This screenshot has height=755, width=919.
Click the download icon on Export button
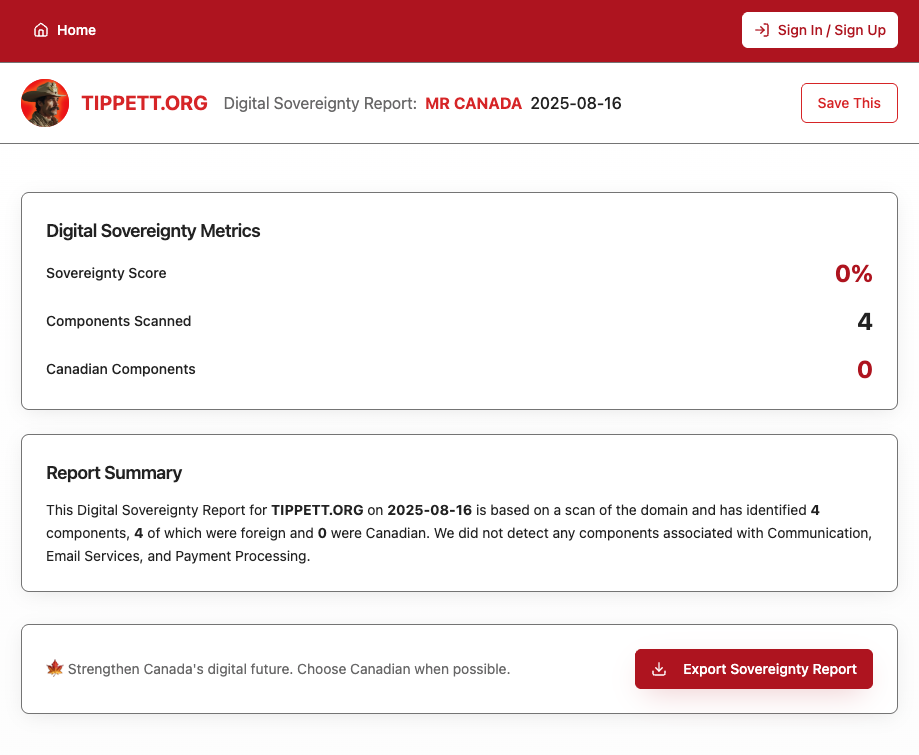pyautogui.click(x=659, y=669)
